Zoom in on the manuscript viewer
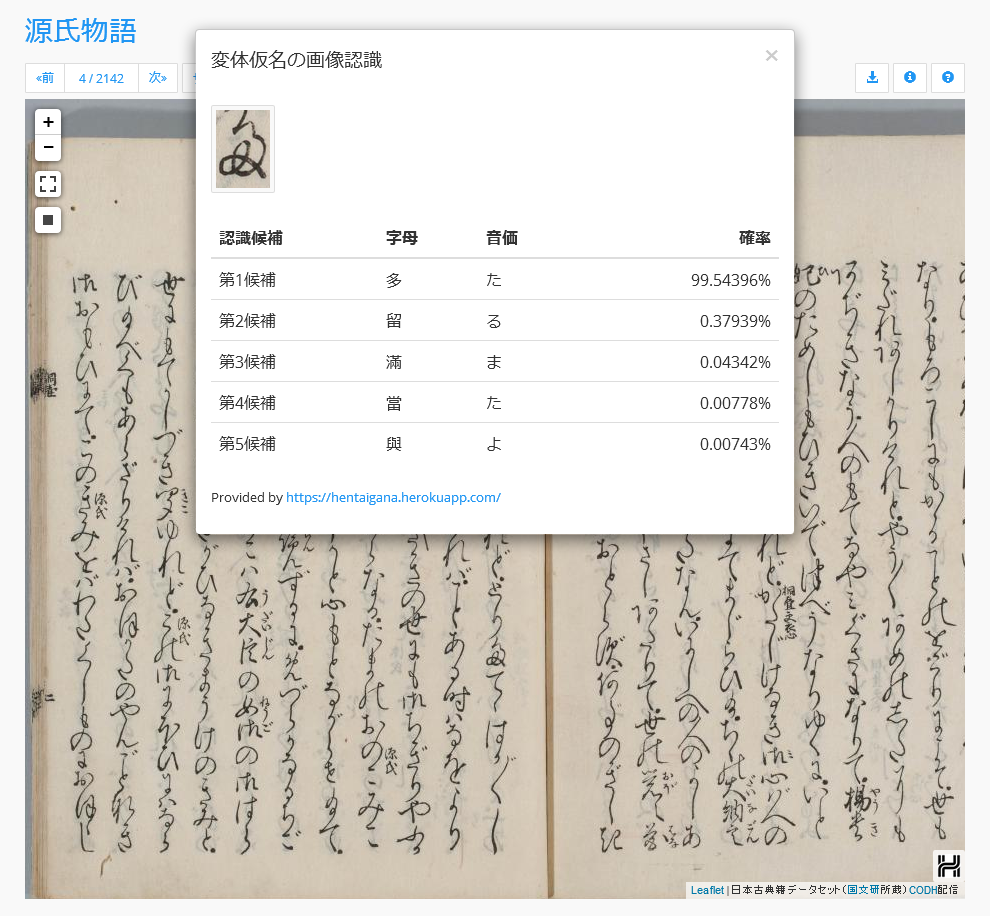The image size is (990, 916). pos(48,122)
